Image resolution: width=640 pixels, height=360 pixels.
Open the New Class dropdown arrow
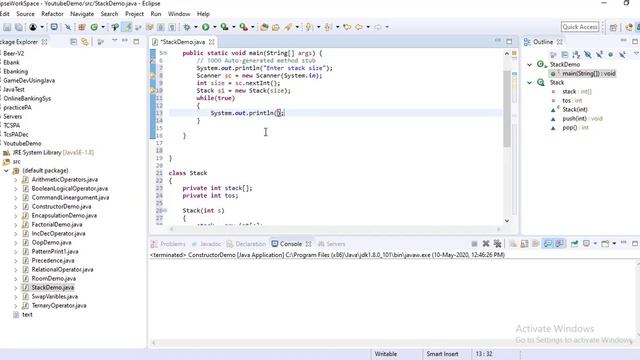pos(103,27)
